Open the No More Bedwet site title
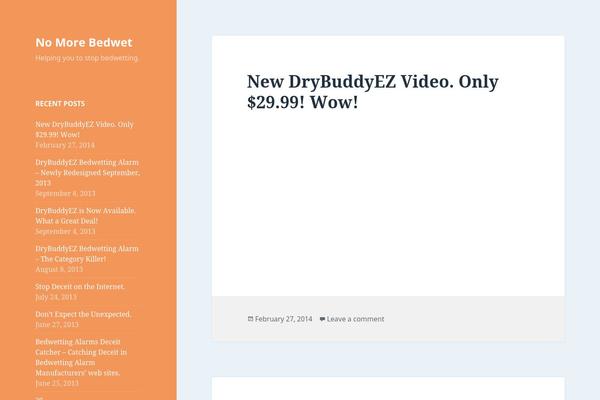Screen dimensions: 600x400 point(84,42)
